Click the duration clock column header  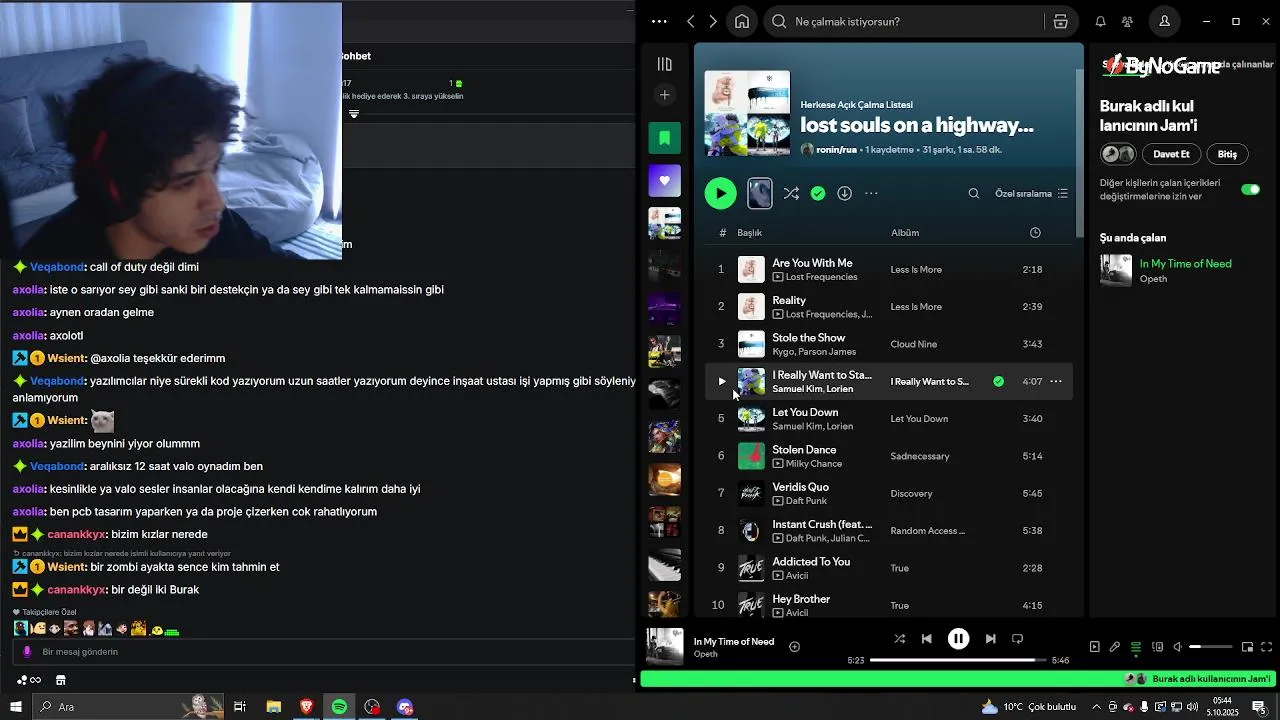pyautogui.click(x=1035, y=233)
